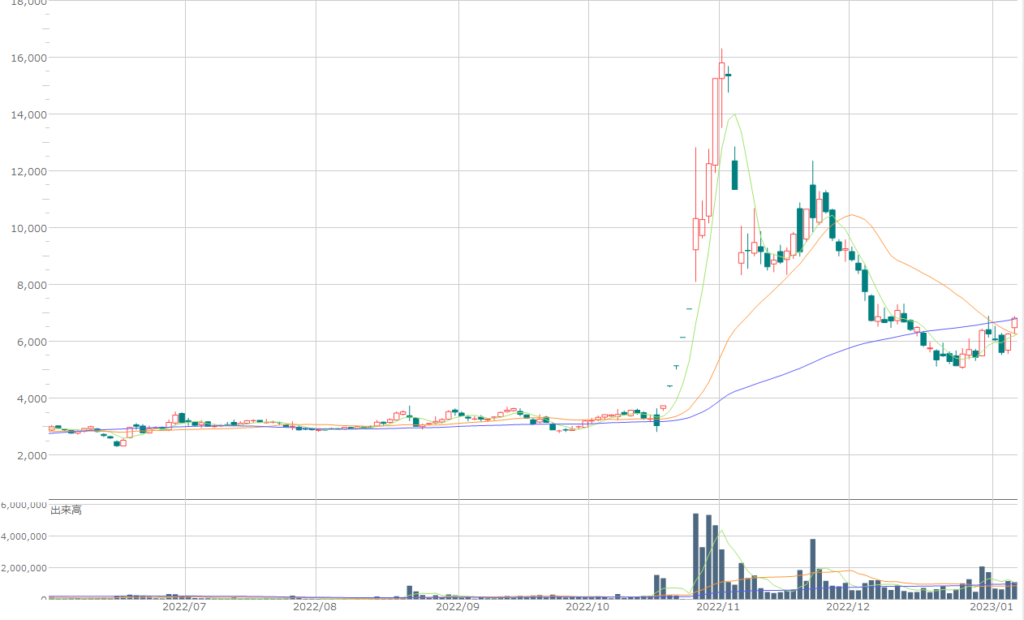Image resolution: width=1024 pixels, height=620 pixels.
Task: Click the 10,000 price axis label
Action: (x=29, y=229)
